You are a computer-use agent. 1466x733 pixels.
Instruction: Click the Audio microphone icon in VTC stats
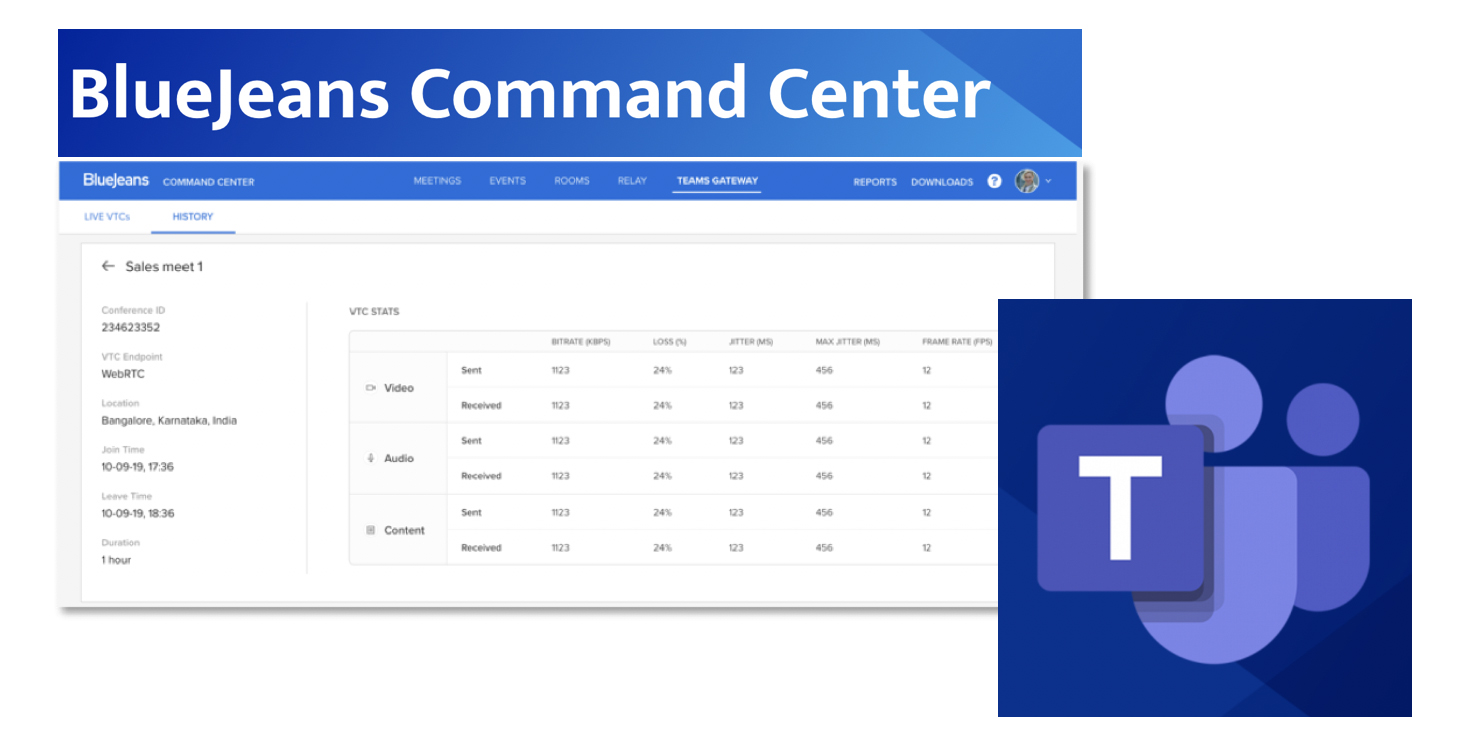pos(371,458)
